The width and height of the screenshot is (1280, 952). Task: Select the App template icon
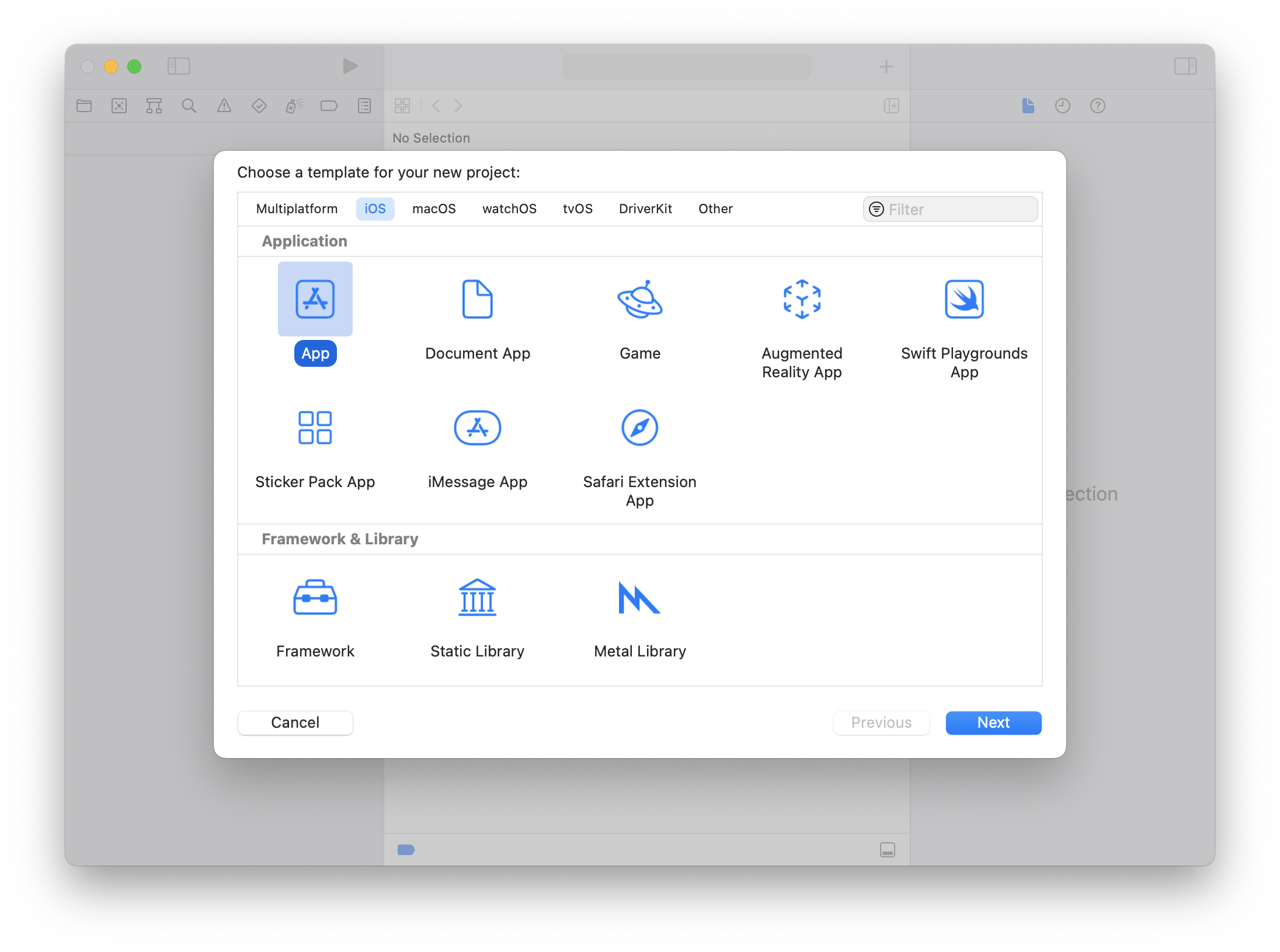[315, 299]
